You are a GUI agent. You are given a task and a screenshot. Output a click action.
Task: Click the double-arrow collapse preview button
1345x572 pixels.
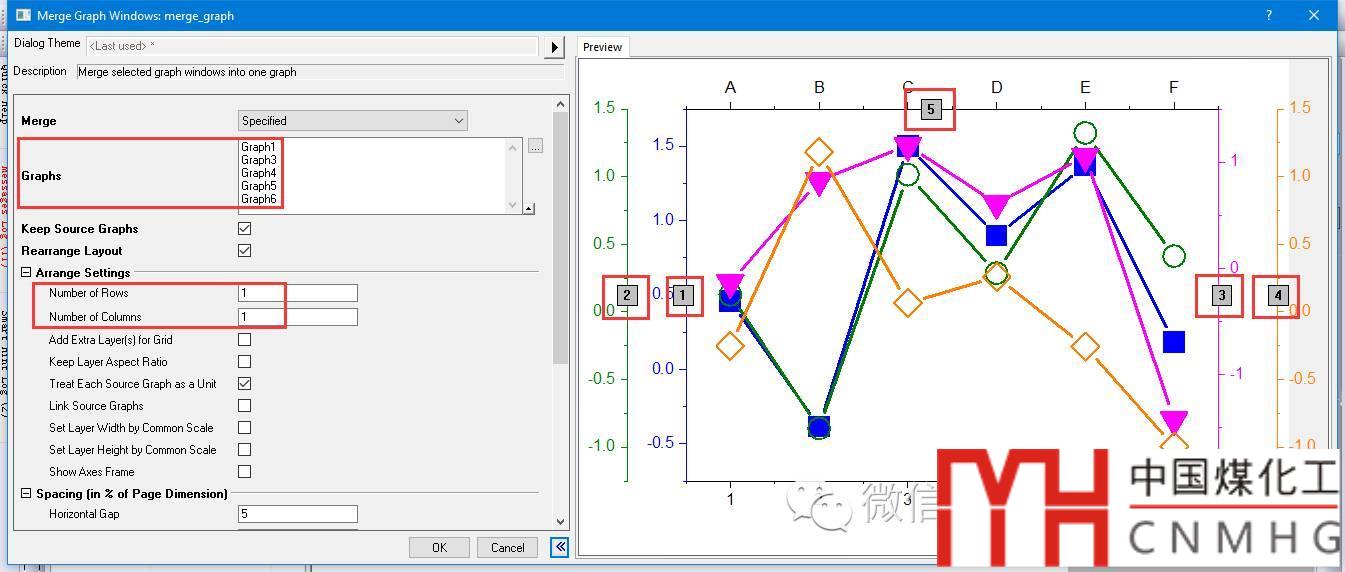coord(559,547)
